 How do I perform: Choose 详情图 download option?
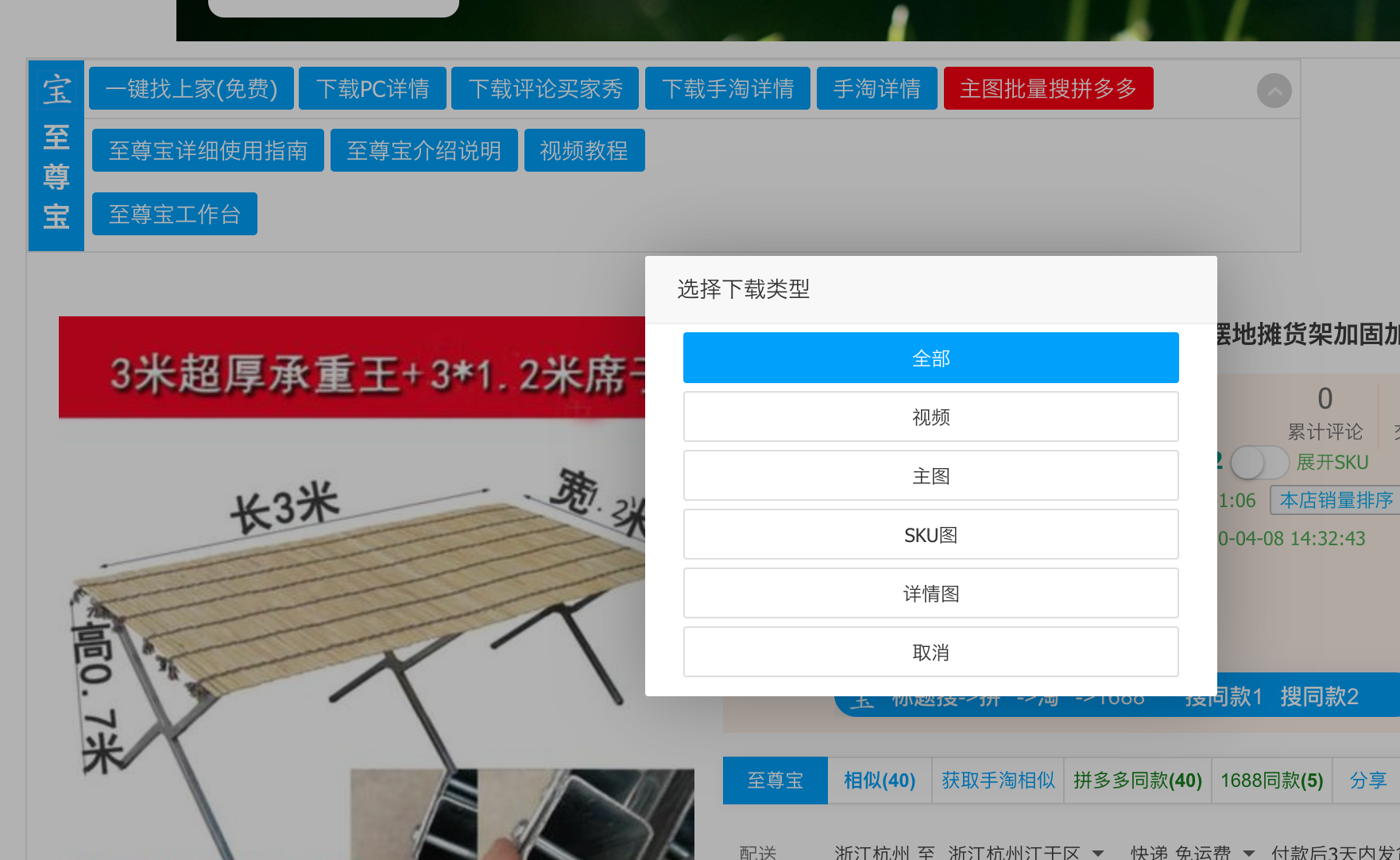pos(931,593)
